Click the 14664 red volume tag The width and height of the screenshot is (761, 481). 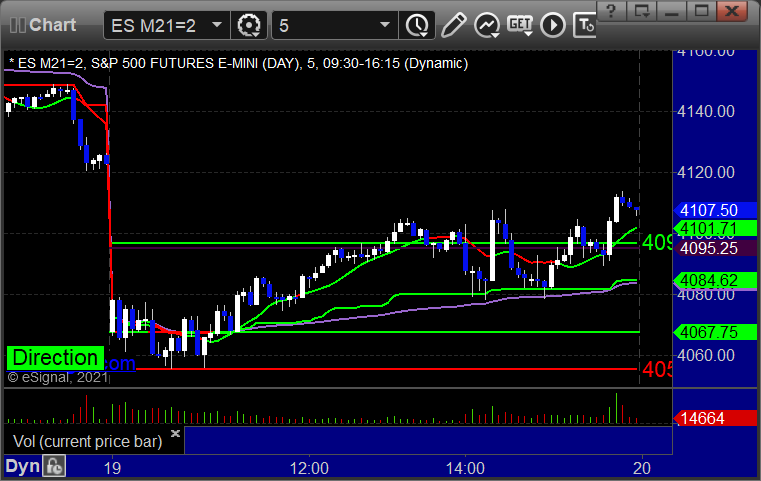pos(715,418)
